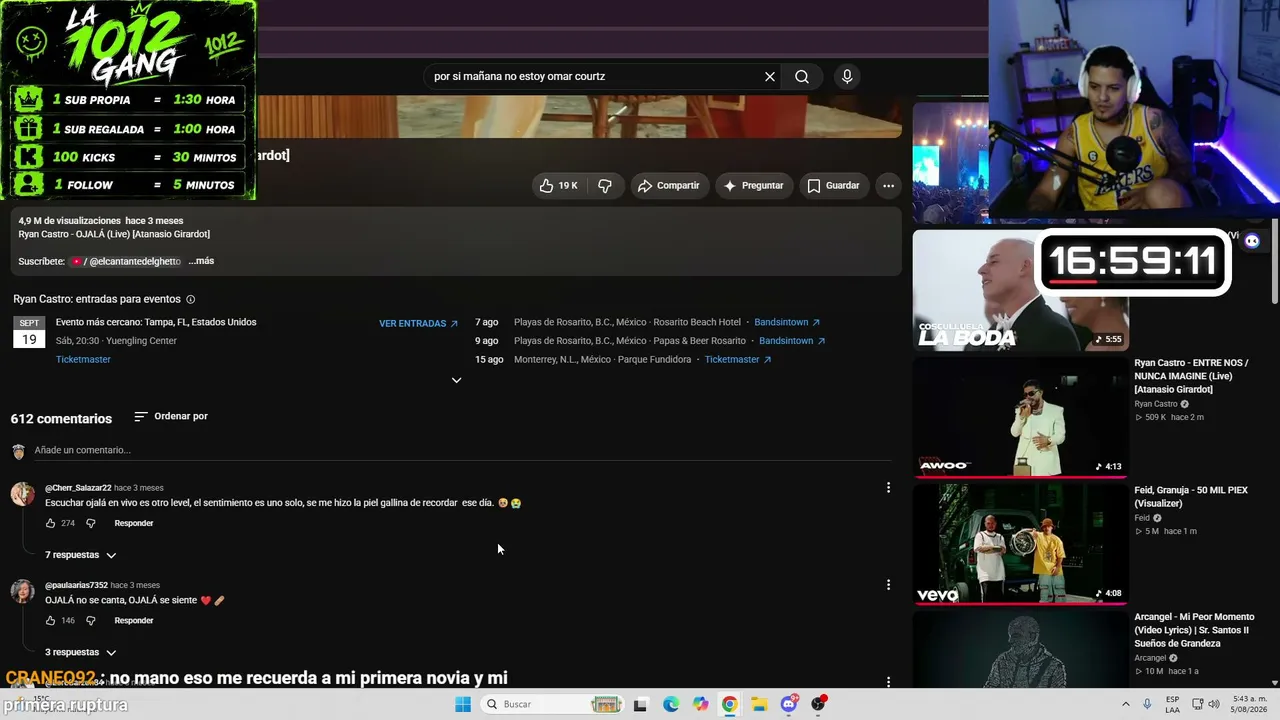Launch Microsoft Edge from the taskbar

(x=671, y=704)
